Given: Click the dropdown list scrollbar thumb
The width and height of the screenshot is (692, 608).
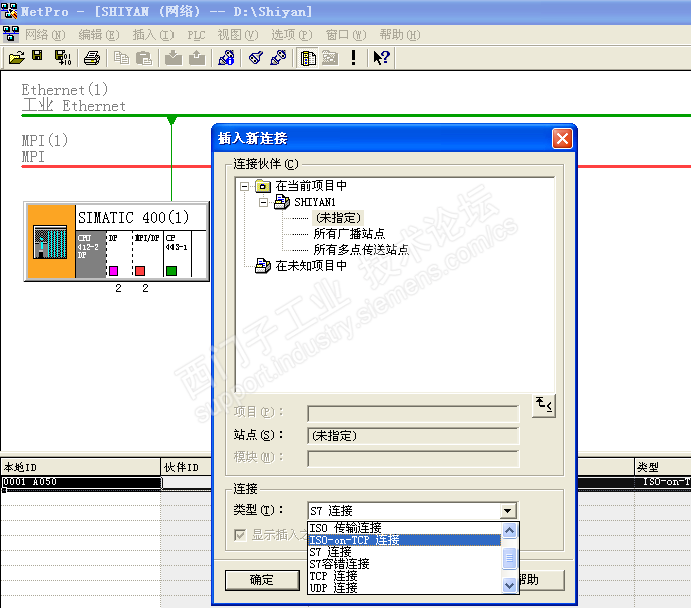Looking at the screenshot, I should click(x=509, y=558).
